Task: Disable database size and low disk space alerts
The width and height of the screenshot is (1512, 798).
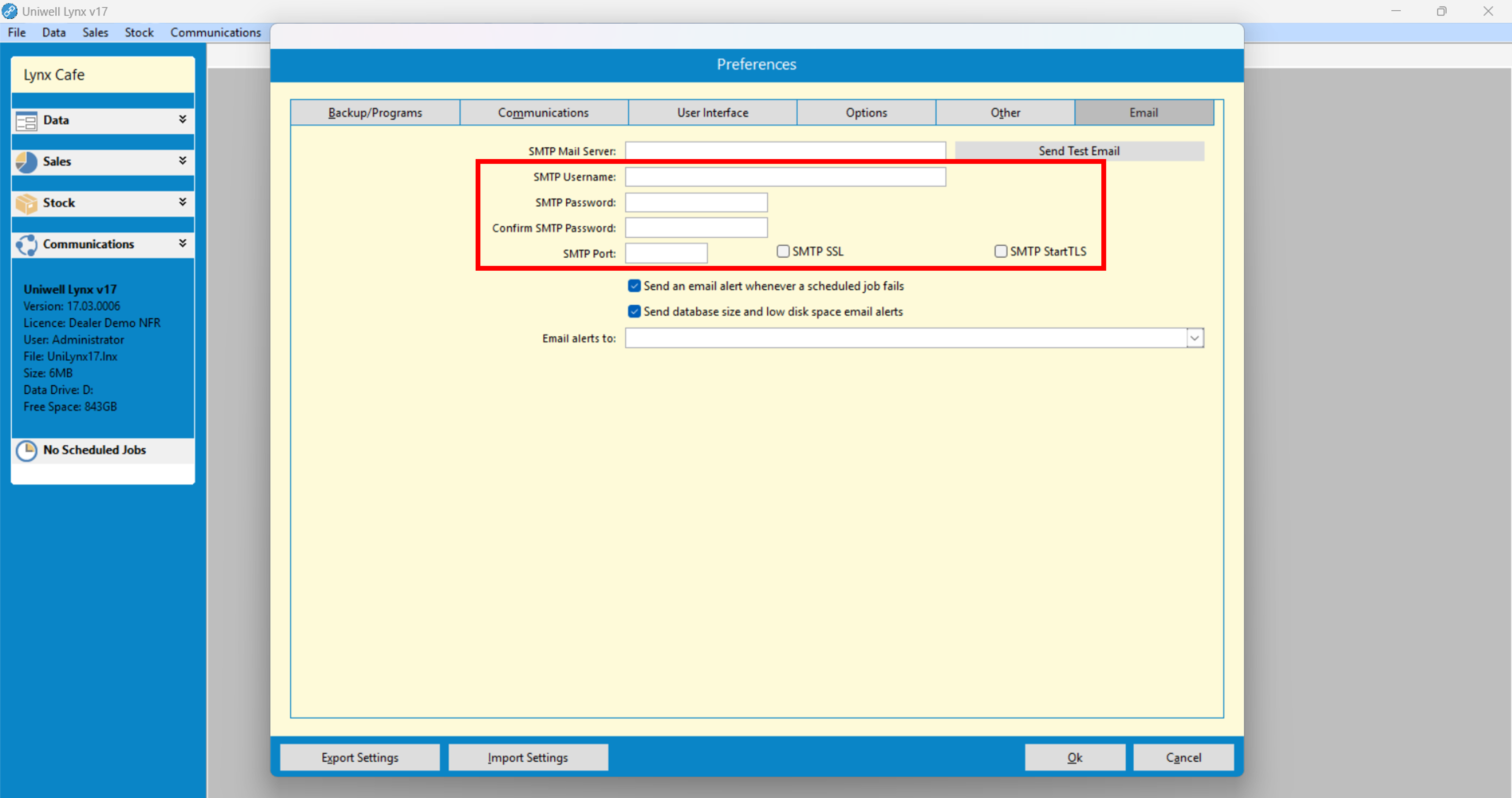Action: pos(634,312)
